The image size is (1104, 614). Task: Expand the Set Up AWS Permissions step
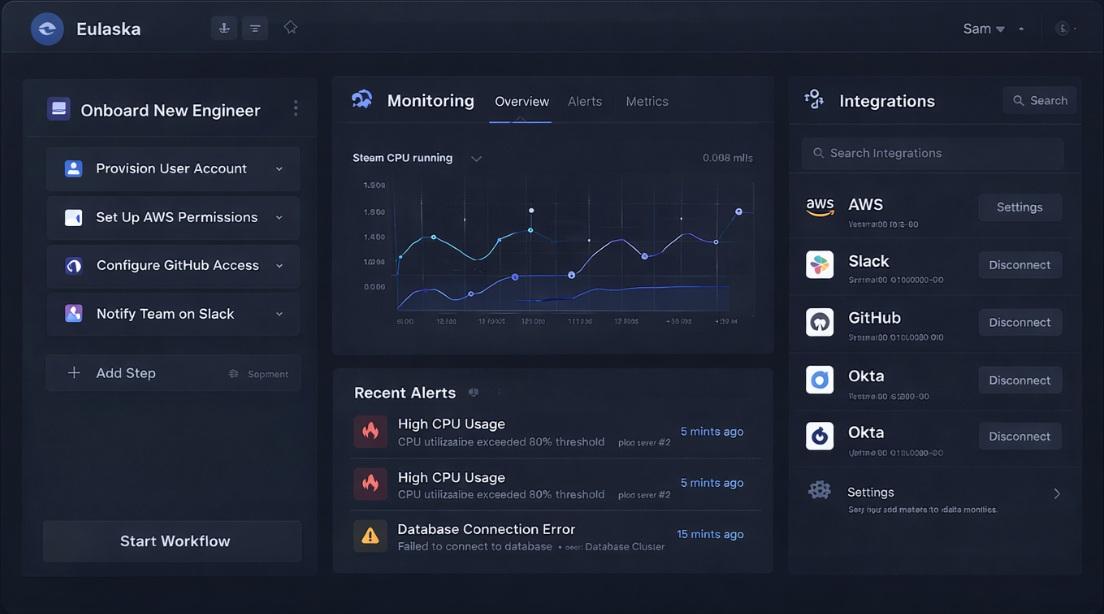tap(279, 217)
